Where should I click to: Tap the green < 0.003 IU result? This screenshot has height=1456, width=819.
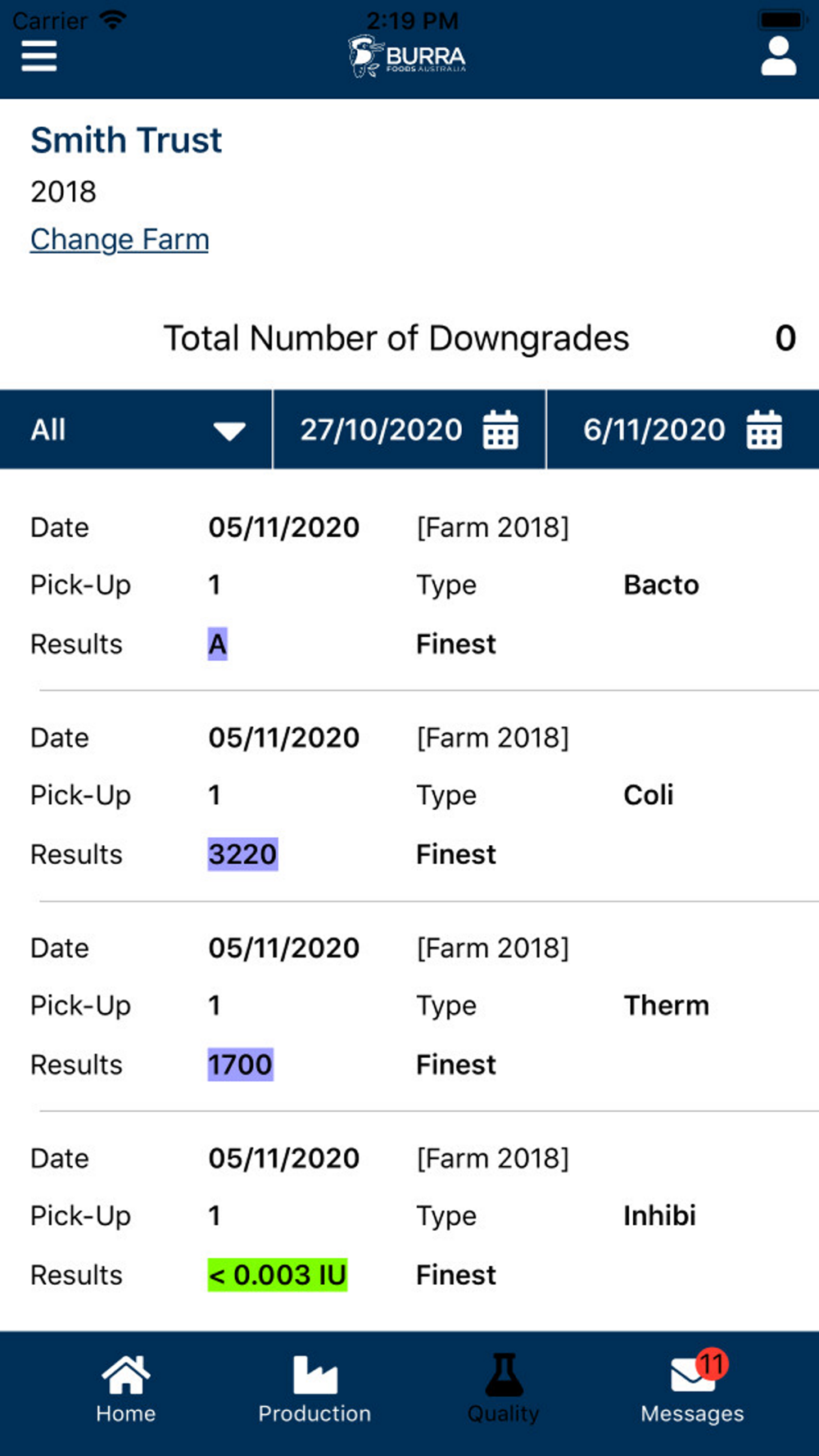pos(278,1275)
